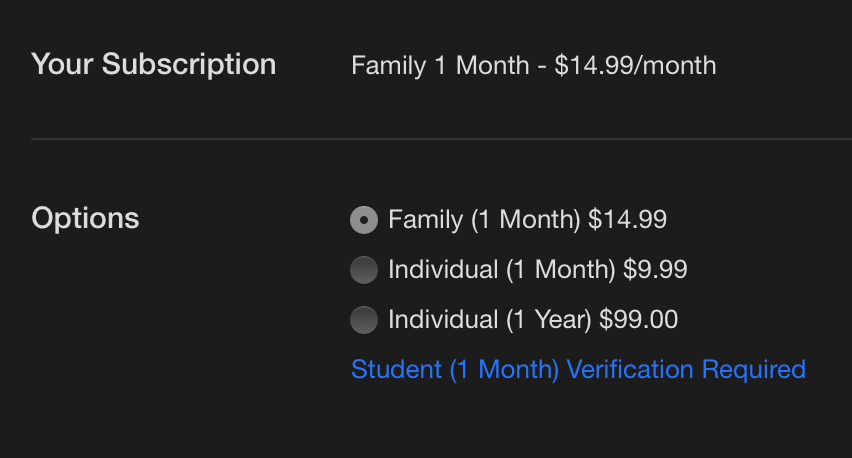Click the "Individual (1 Year) $99.00" option label
The width and height of the screenshot is (852, 458).
pyautogui.click(x=533, y=320)
